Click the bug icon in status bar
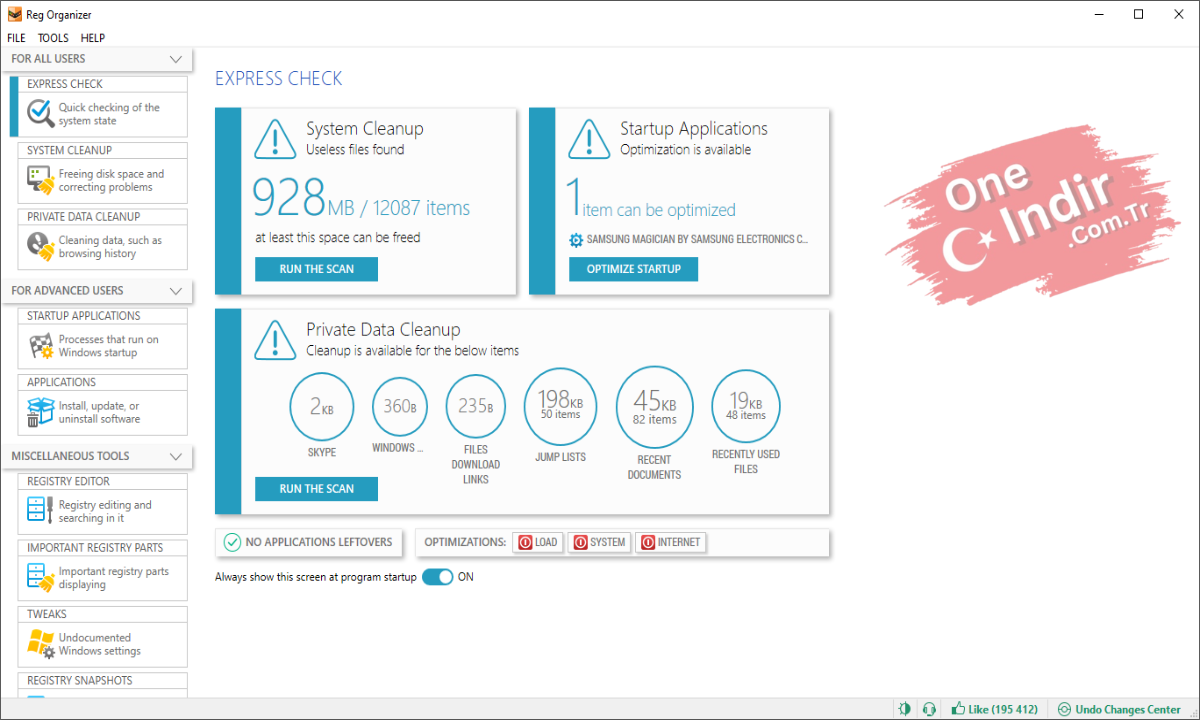 click(x=904, y=709)
